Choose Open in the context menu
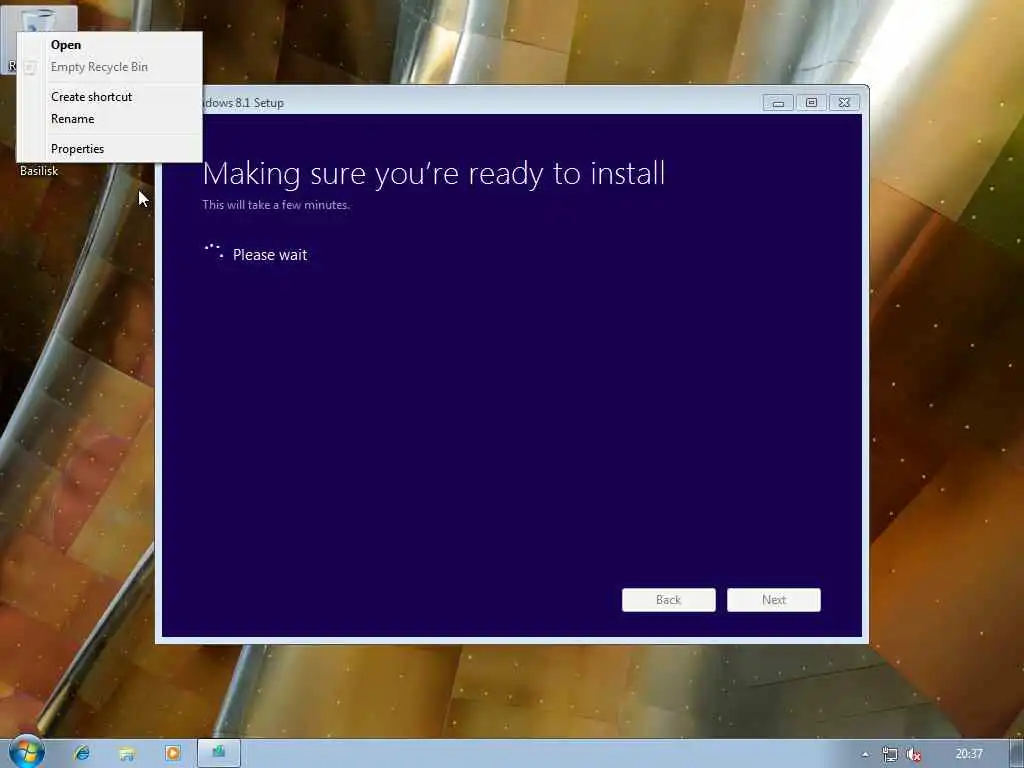This screenshot has width=1024, height=768. [109, 45]
